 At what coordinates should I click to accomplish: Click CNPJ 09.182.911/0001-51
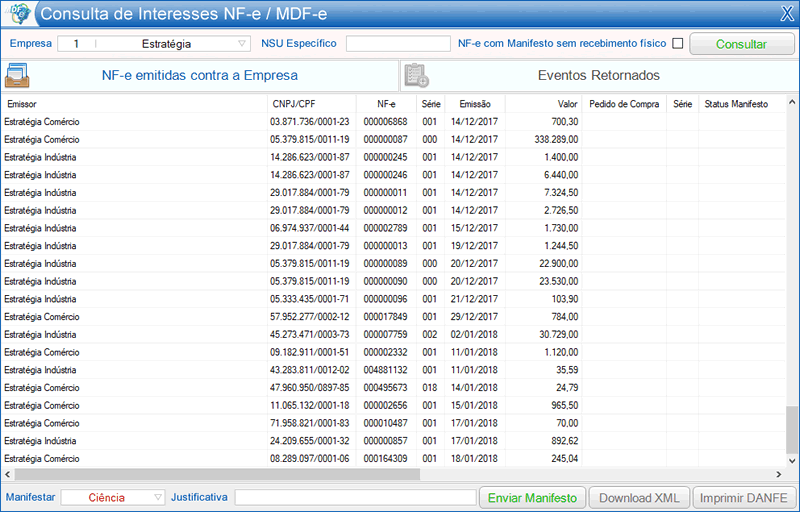[310, 352]
